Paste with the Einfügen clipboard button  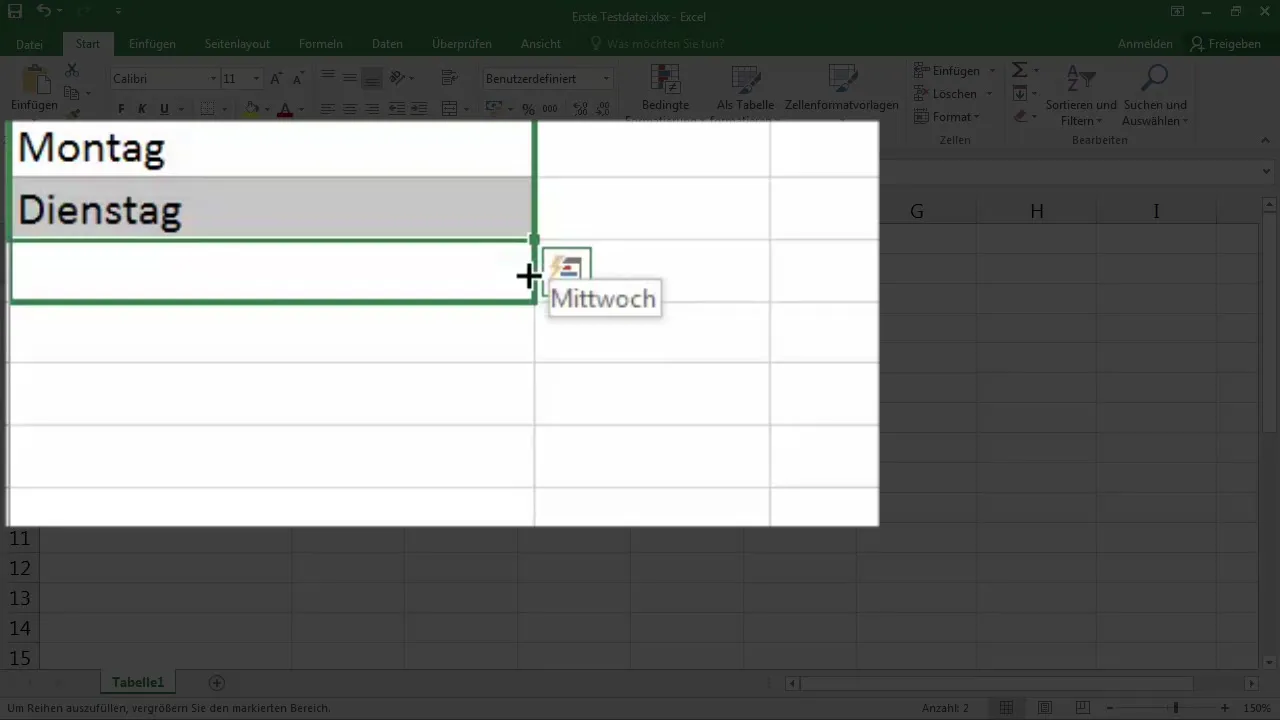pyautogui.click(x=34, y=88)
